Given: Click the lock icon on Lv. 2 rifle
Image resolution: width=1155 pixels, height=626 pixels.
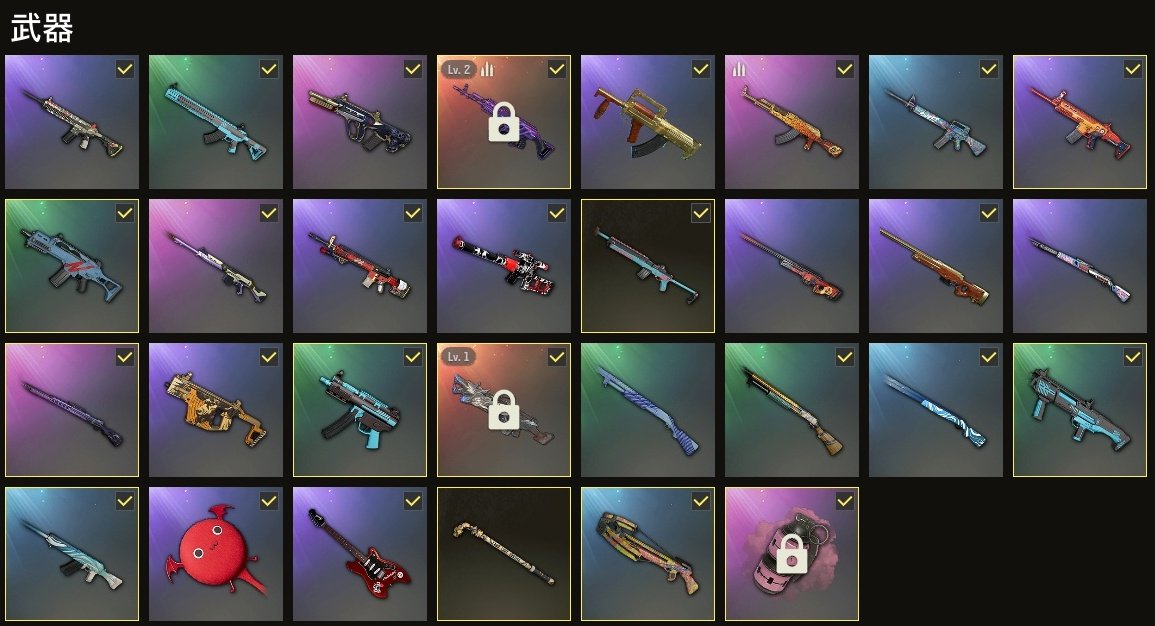Looking at the screenshot, I should coord(504,122).
